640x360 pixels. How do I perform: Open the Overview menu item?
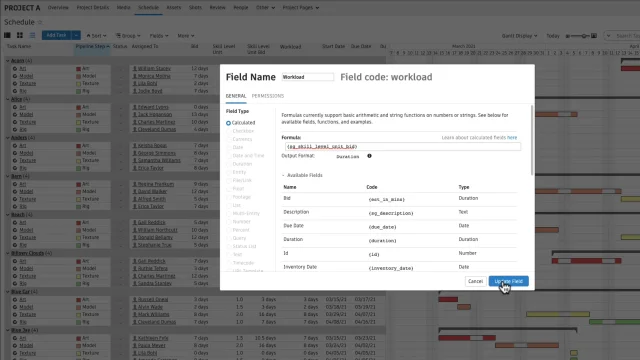tap(58, 7)
